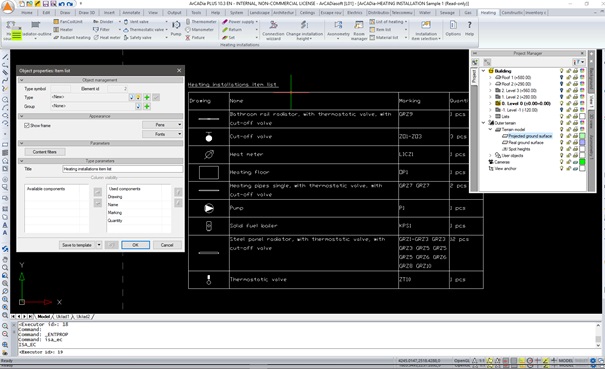Image resolution: width=605 pixels, height=369 pixels.
Task: Switch to the Water ribbon tab
Action: pyautogui.click(x=425, y=12)
